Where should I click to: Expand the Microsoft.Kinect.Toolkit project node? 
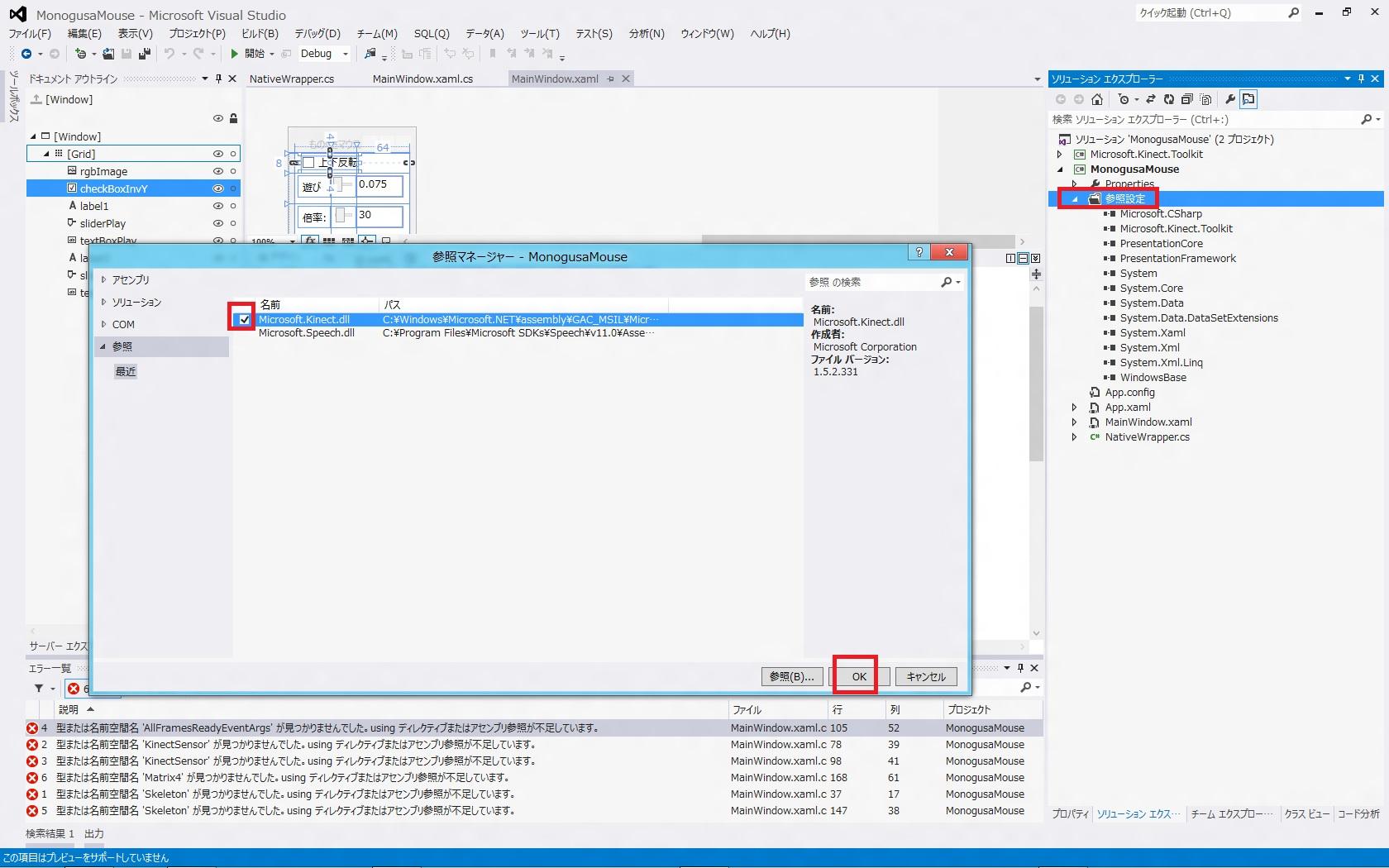pyautogui.click(x=1060, y=155)
